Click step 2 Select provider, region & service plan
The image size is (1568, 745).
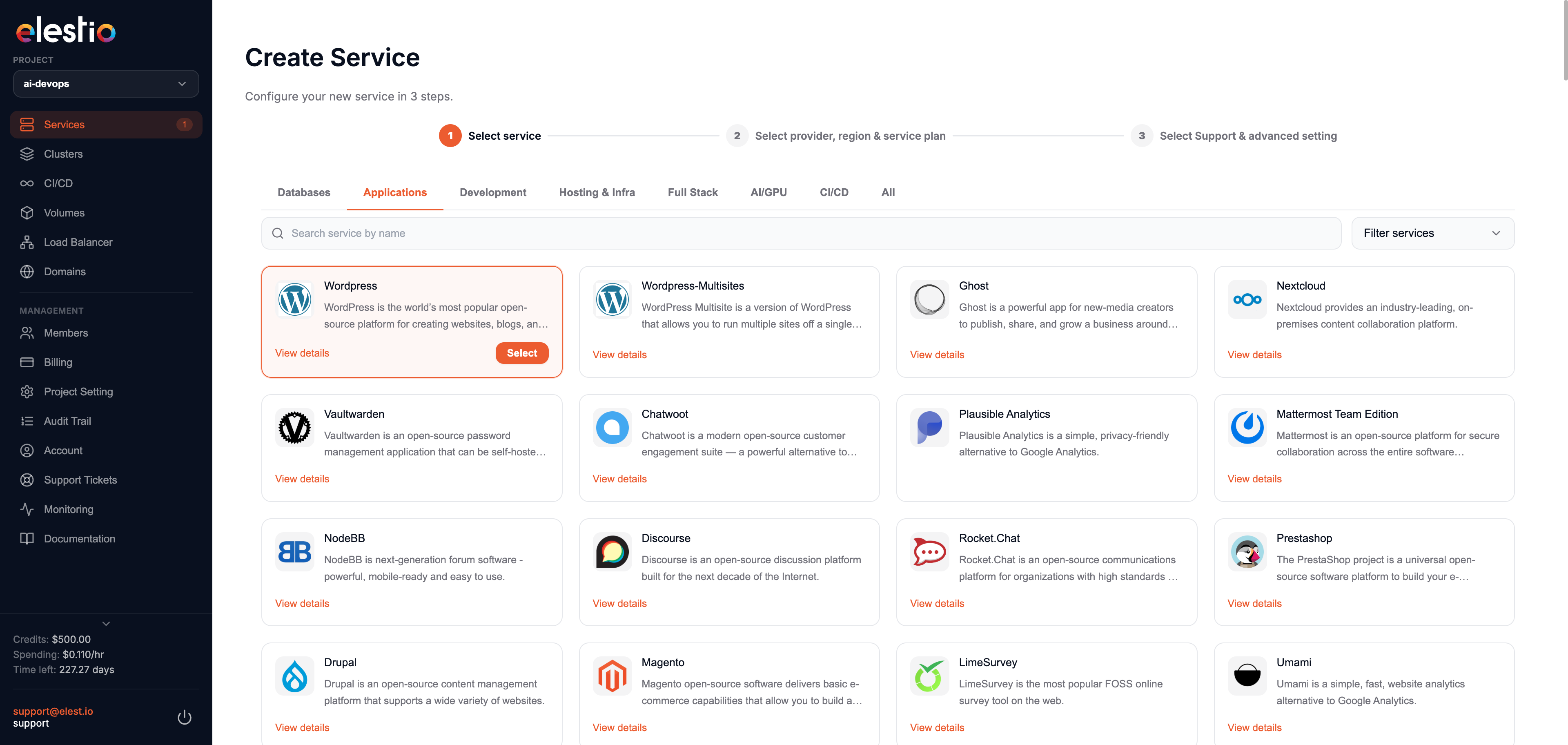coord(836,136)
